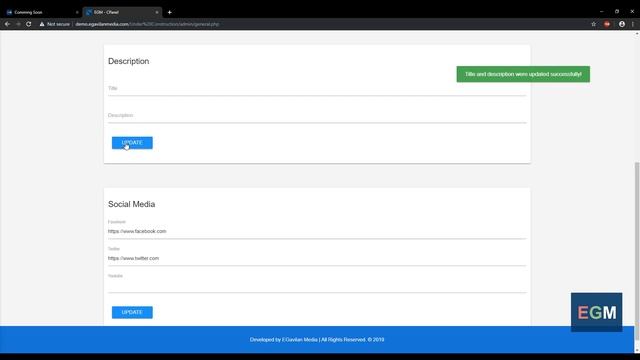Focus the Description input field
Viewport: 640px width, 360px height.
(x=317, y=116)
